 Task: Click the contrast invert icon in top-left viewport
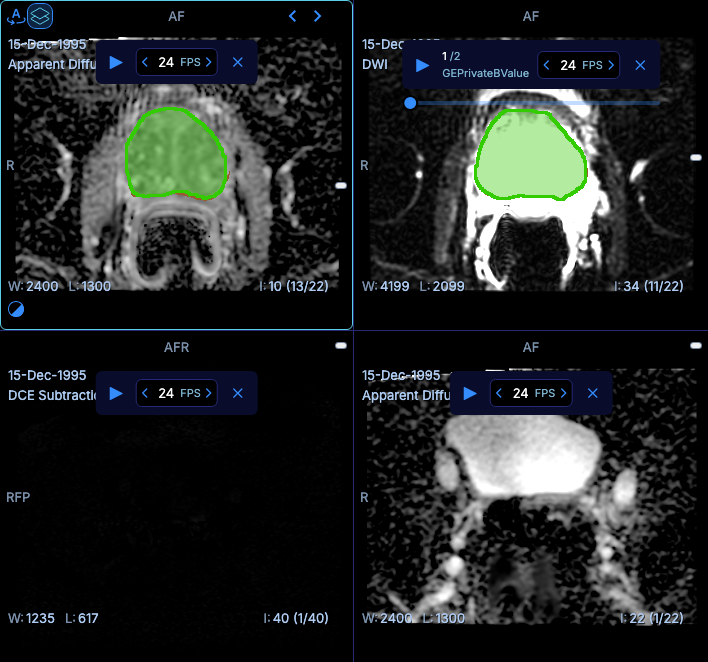point(16,309)
